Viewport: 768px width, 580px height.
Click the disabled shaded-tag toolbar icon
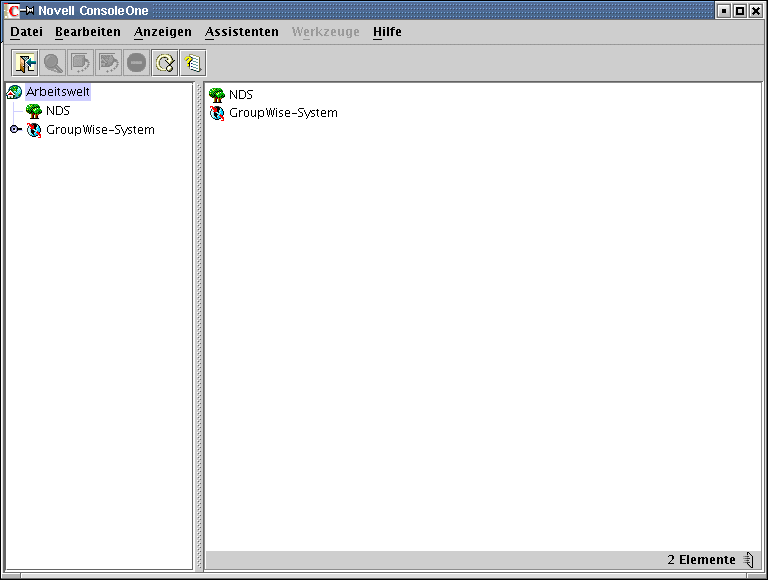[x=109, y=63]
